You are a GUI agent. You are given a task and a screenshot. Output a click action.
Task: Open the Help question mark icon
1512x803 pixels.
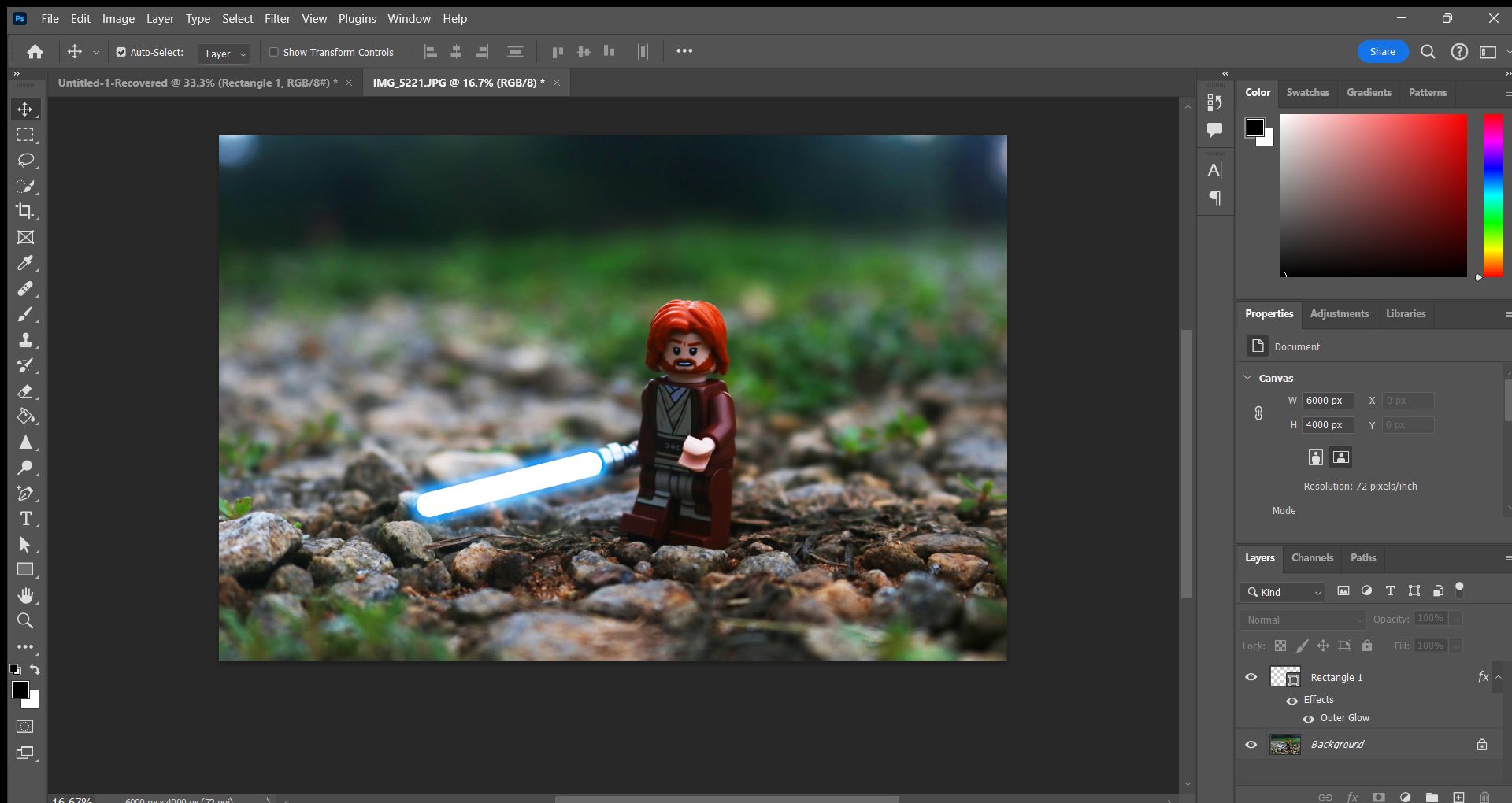(x=1459, y=52)
